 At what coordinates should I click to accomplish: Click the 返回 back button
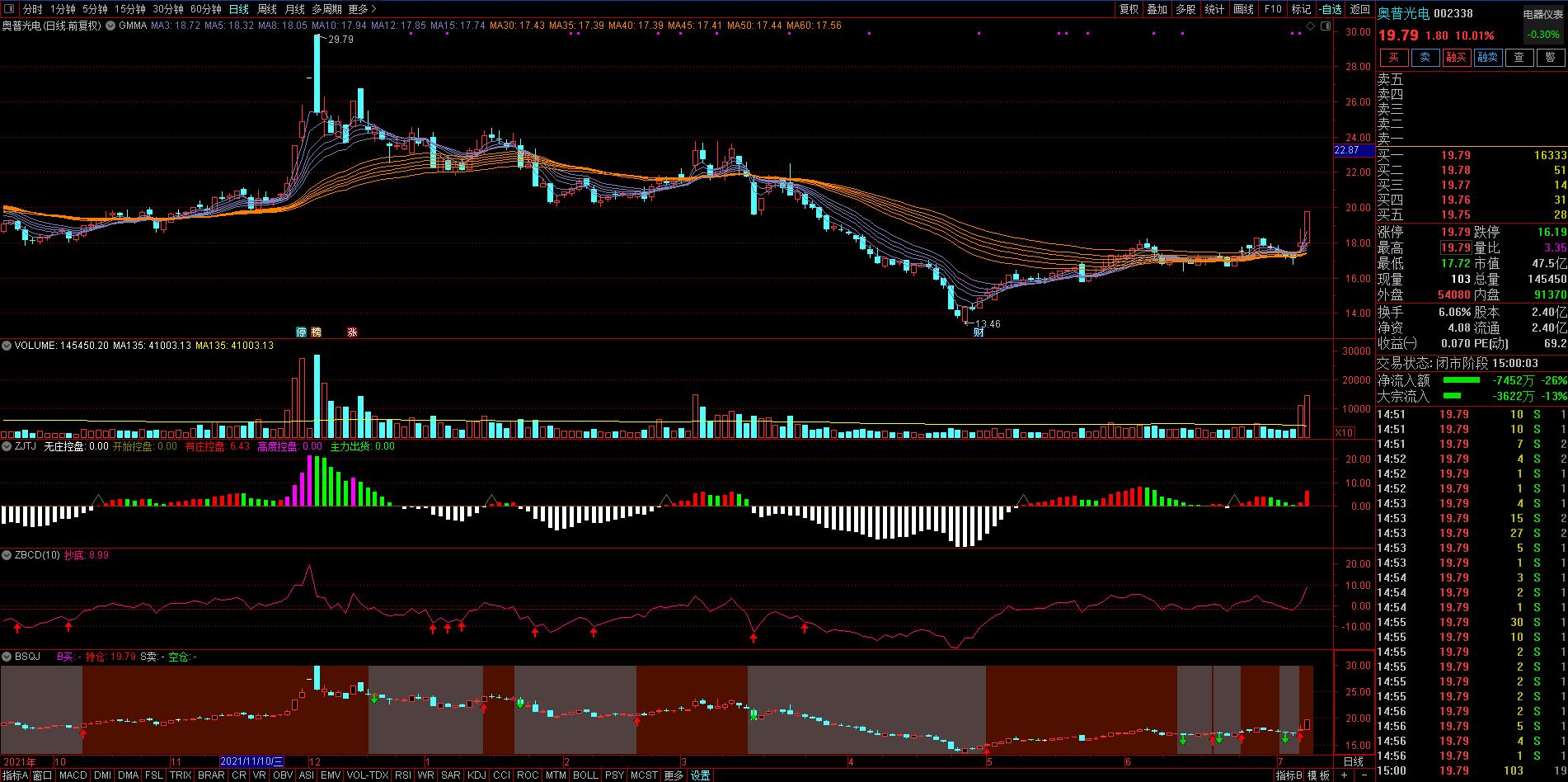[x=1359, y=9]
